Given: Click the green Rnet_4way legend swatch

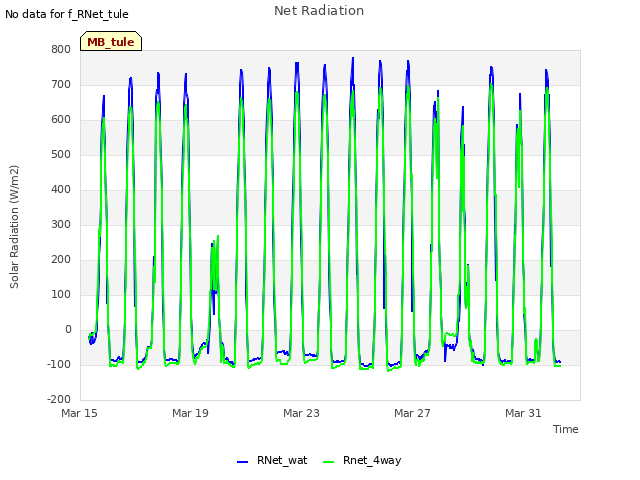Looking at the screenshot, I should (x=328, y=462).
